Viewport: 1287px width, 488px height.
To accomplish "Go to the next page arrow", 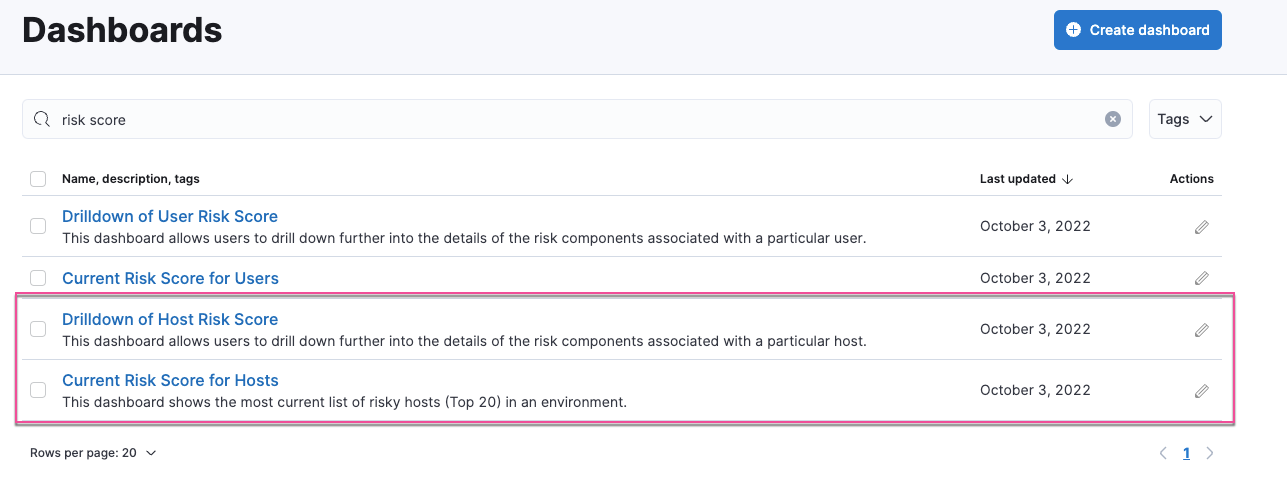I will (1210, 453).
